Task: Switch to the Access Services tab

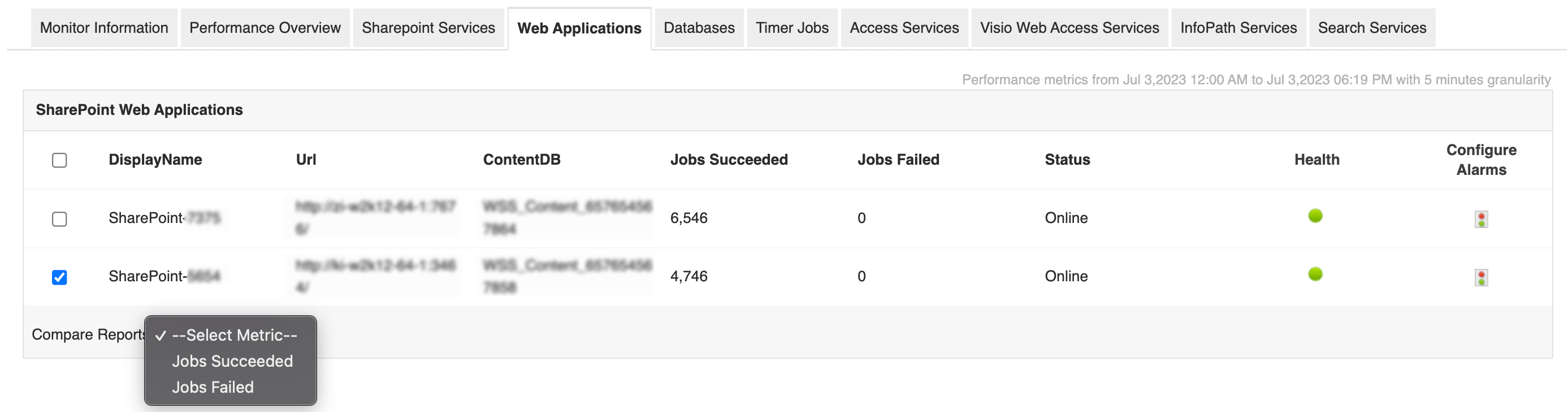Action: pos(904,27)
